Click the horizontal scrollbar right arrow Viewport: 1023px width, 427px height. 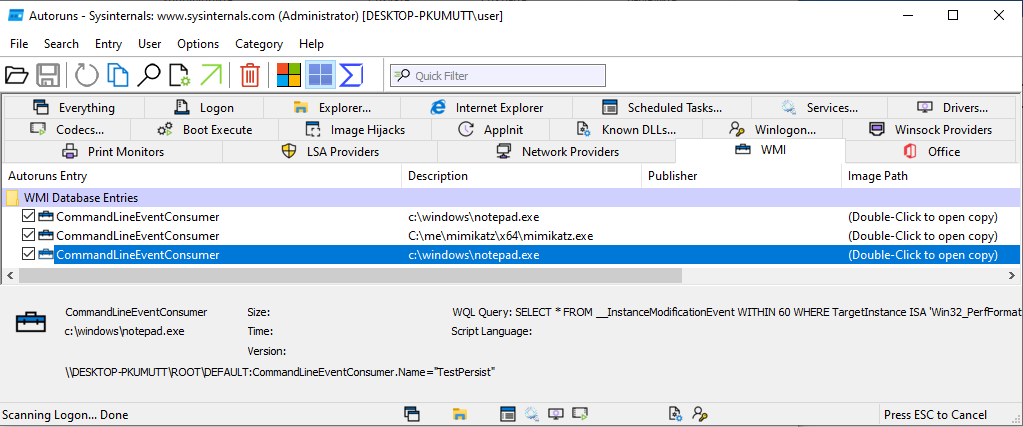1015,274
